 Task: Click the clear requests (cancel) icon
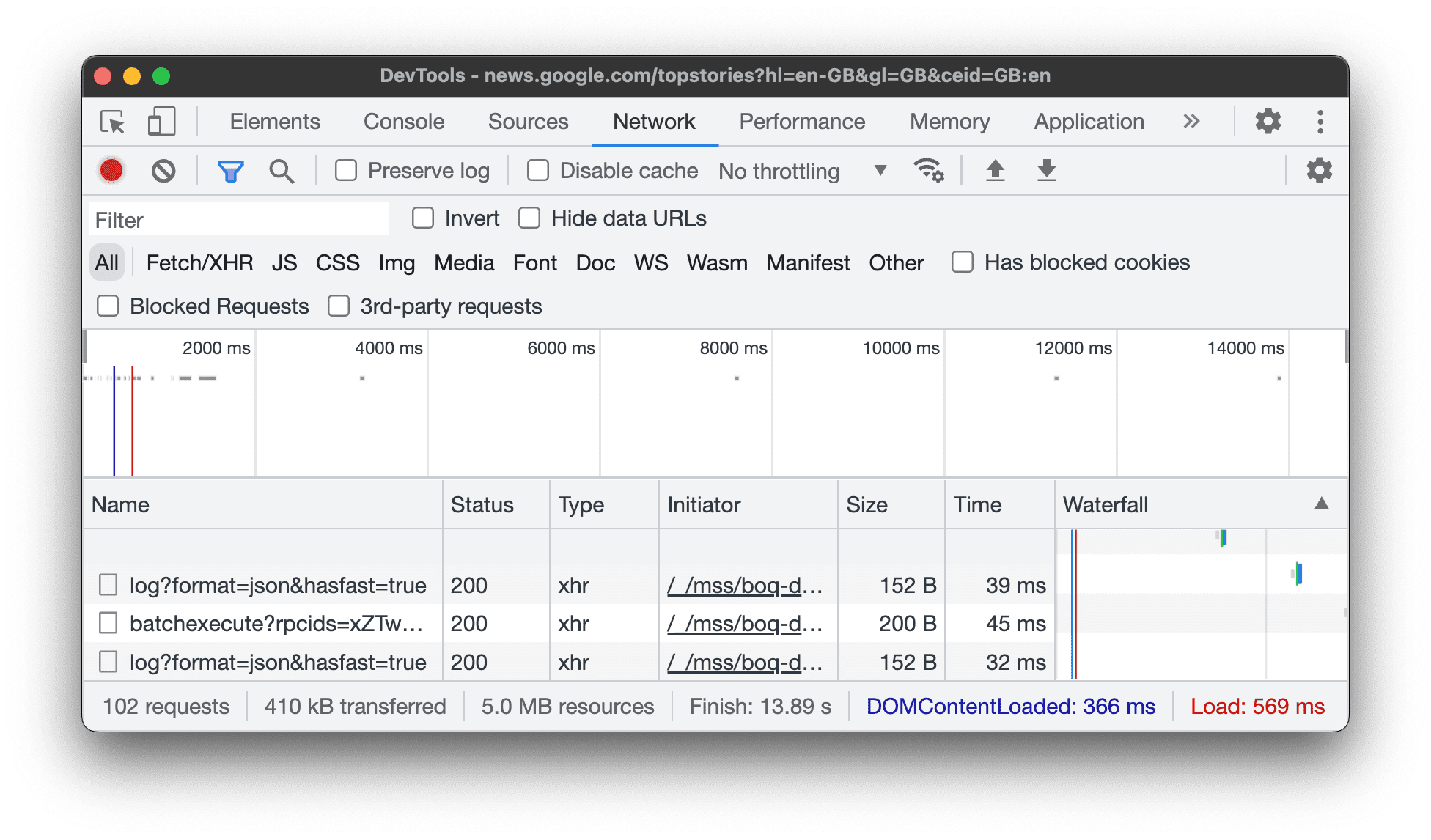(161, 169)
